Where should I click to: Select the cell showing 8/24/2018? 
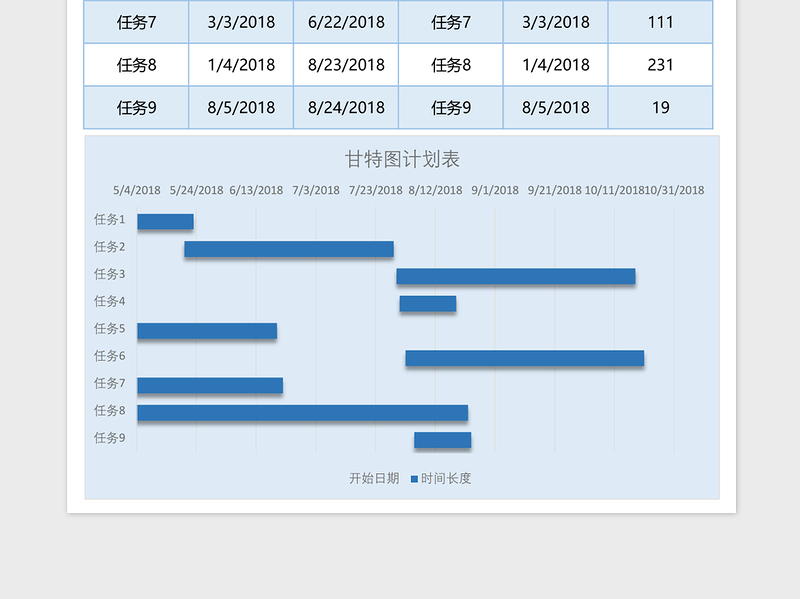tap(345, 107)
